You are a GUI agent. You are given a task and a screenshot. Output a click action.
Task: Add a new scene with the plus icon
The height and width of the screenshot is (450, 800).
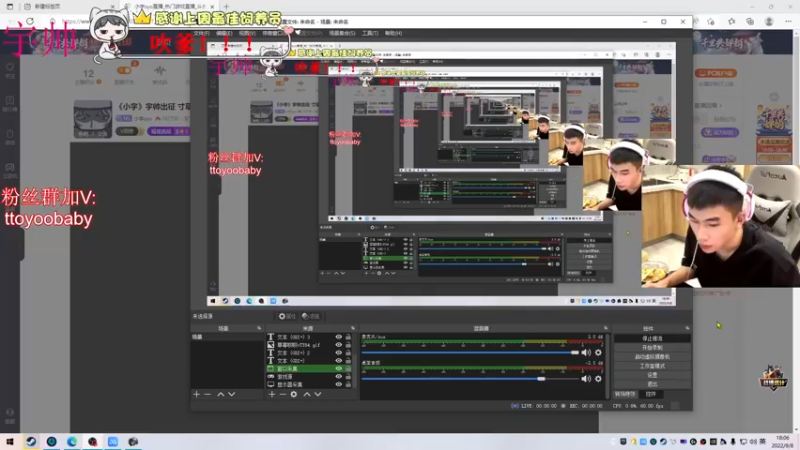[x=196, y=394]
